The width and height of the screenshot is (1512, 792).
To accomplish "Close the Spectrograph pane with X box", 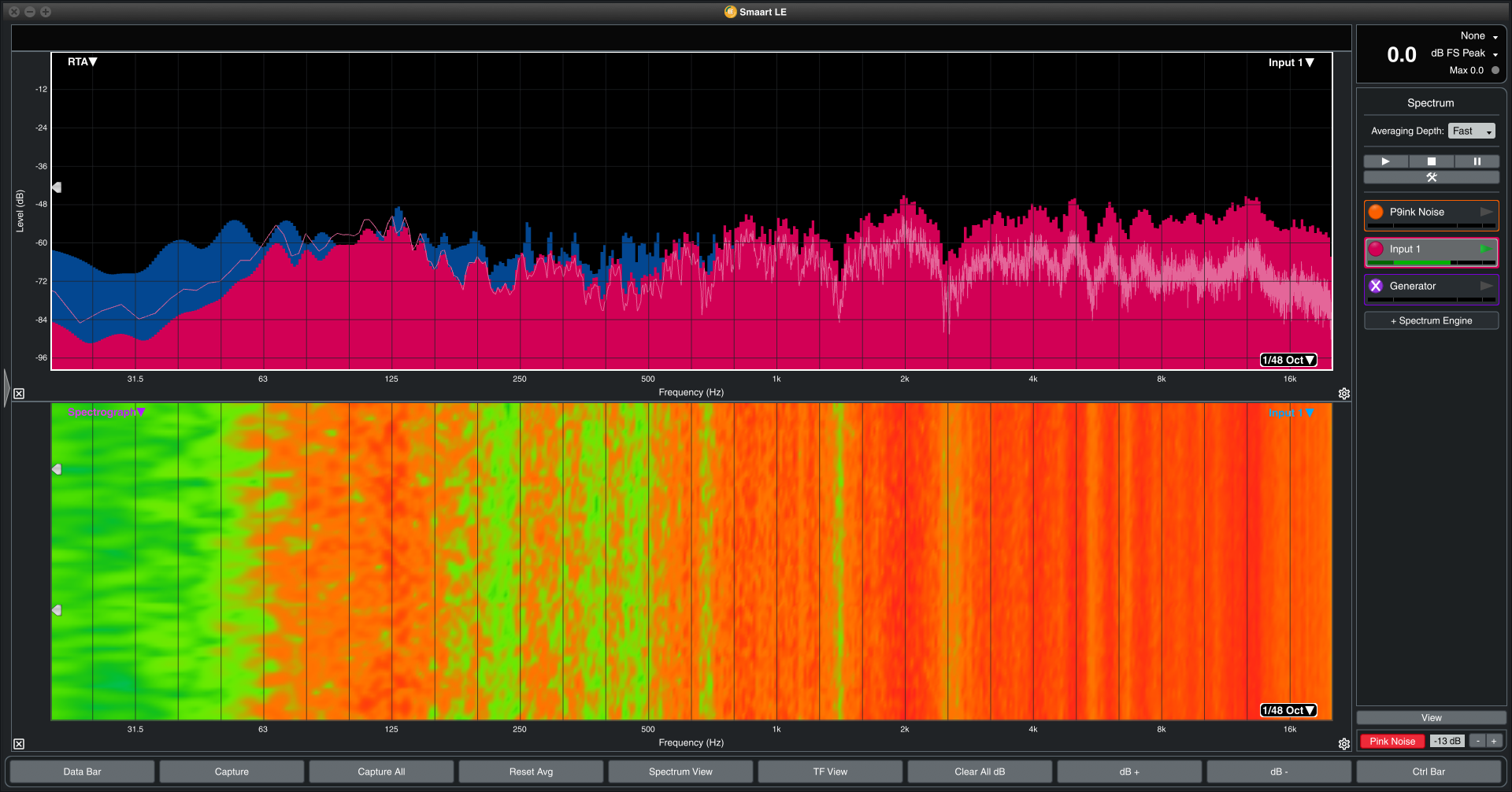I will pos(19,744).
